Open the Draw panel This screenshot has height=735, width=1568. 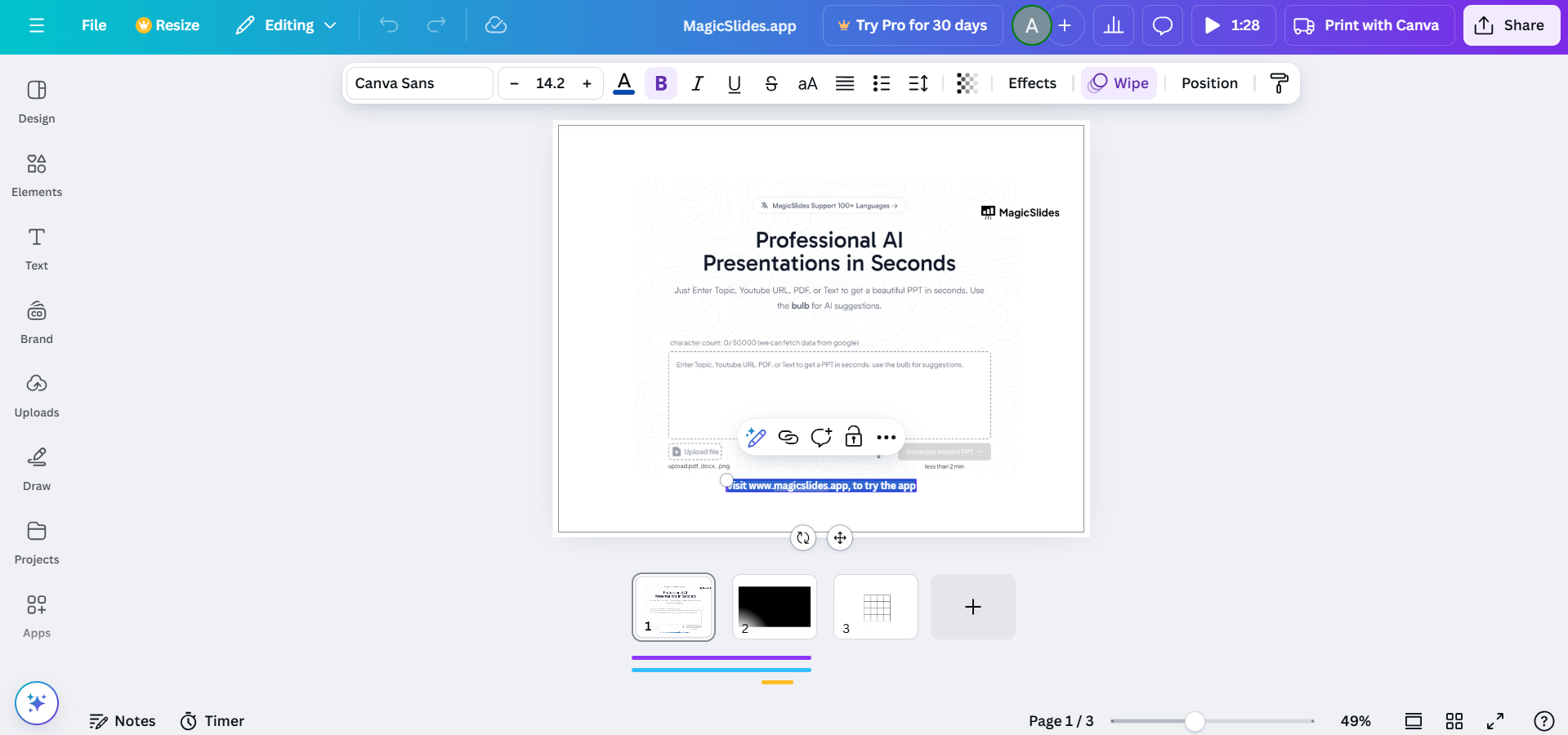[37, 469]
